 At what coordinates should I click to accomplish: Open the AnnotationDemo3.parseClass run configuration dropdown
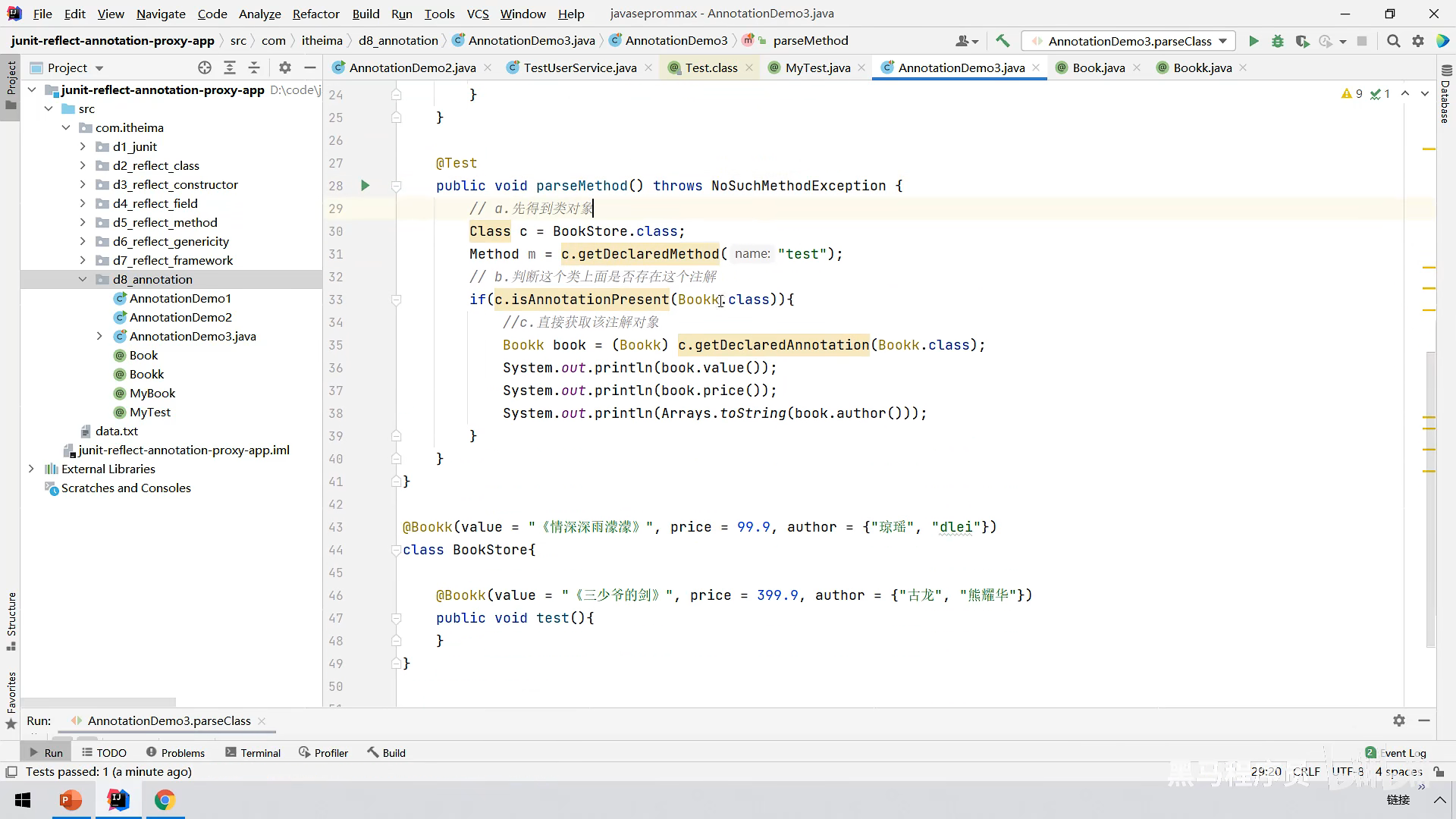click(x=1129, y=41)
